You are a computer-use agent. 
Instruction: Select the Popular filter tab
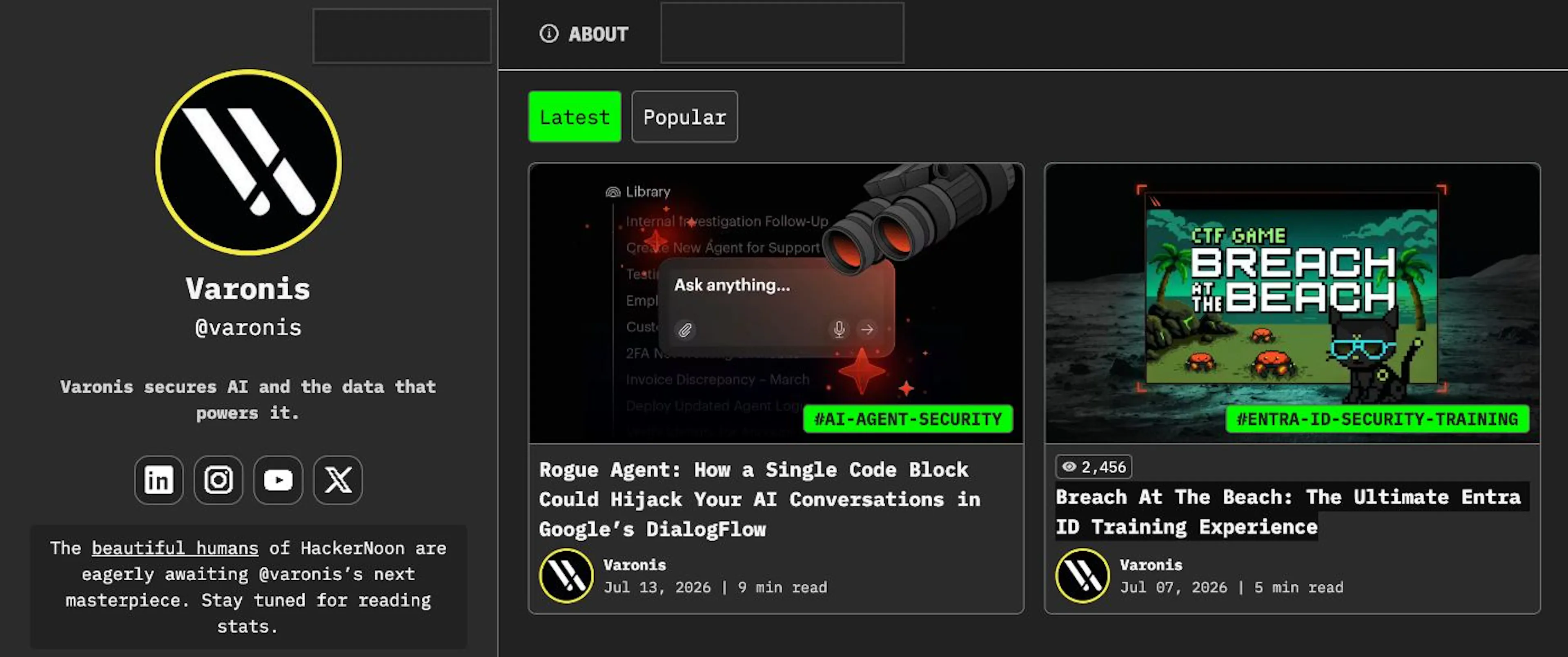pos(684,117)
